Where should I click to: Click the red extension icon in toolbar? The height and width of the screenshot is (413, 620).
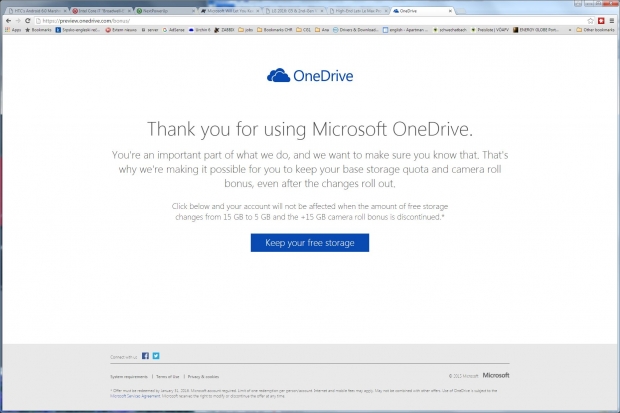coord(602,19)
